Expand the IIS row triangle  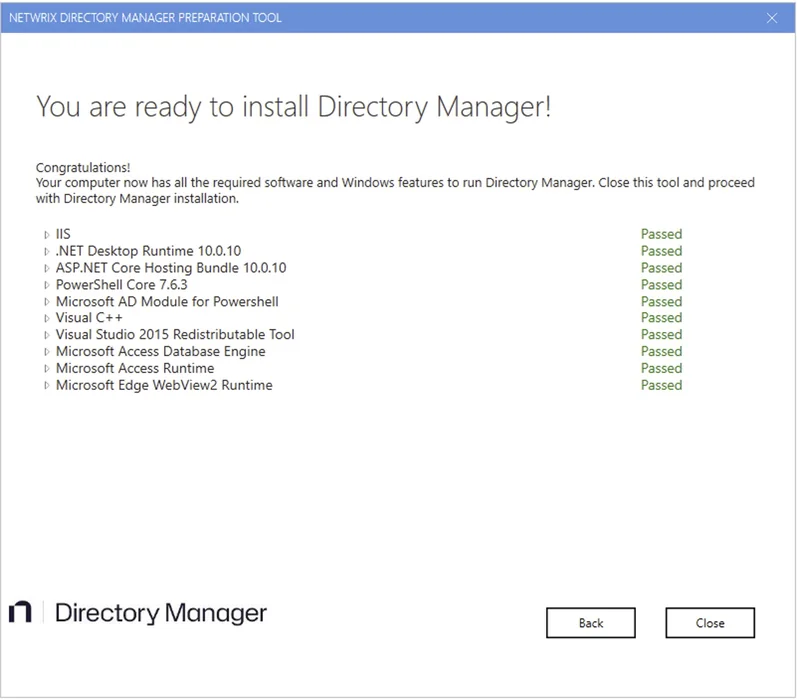(x=47, y=235)
